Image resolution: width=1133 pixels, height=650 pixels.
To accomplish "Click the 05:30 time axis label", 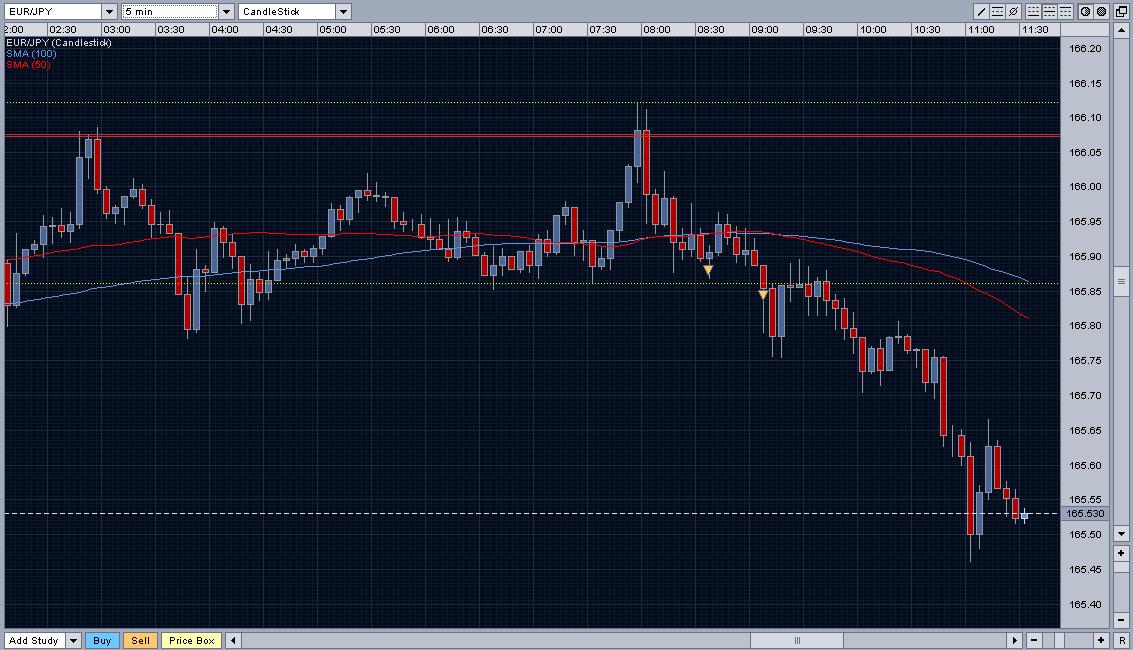I will coord(387,30).
